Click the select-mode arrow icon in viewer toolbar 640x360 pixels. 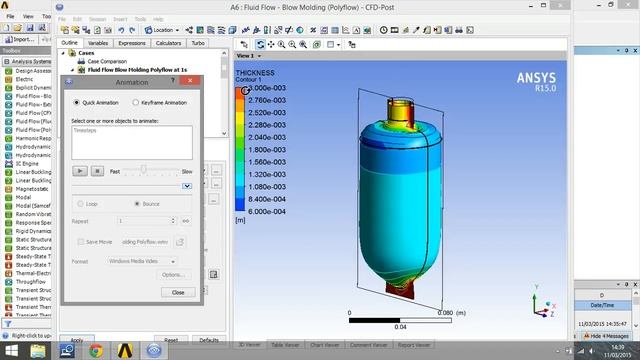coord(244,44)
